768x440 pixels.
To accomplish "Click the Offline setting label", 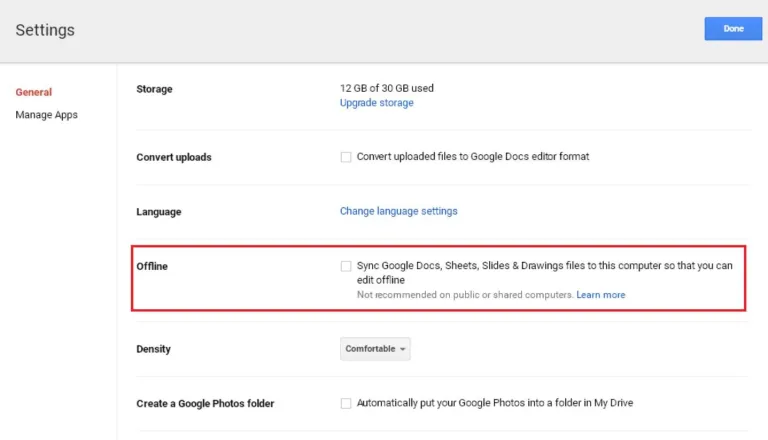I will [152, 266].
